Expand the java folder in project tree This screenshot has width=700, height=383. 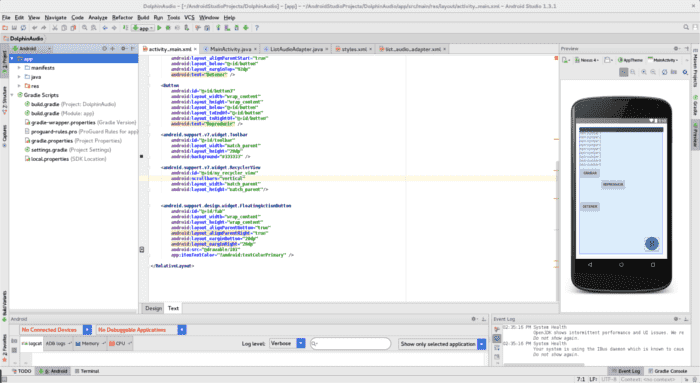pyautogui.click(x=19, y=77)
